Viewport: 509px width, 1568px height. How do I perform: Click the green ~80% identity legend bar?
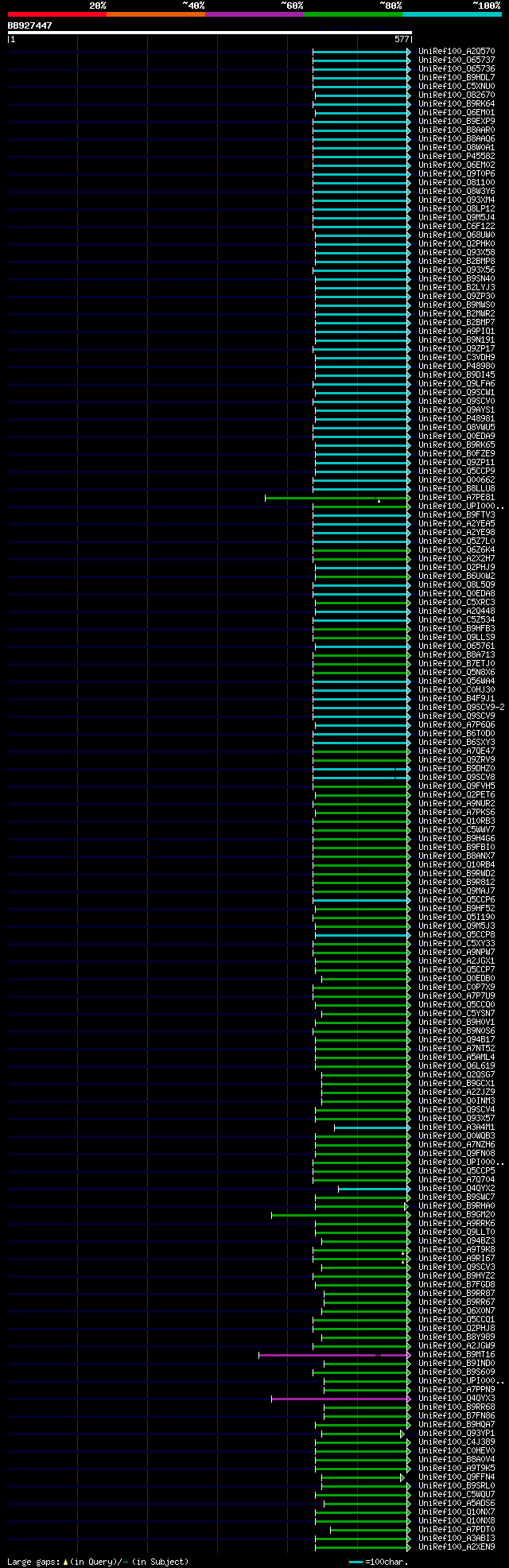[x=352, y=14]
